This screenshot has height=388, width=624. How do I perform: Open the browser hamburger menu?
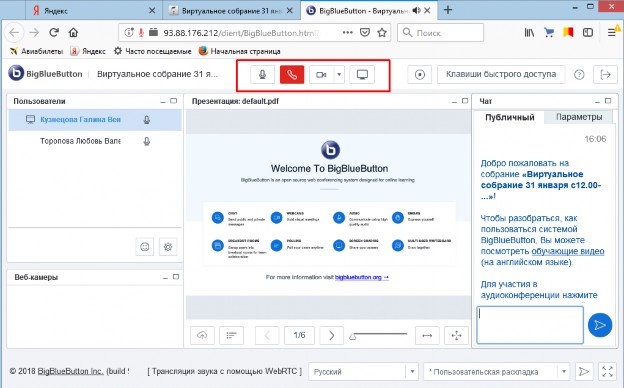pyautogui.click(x=612, y=33)
